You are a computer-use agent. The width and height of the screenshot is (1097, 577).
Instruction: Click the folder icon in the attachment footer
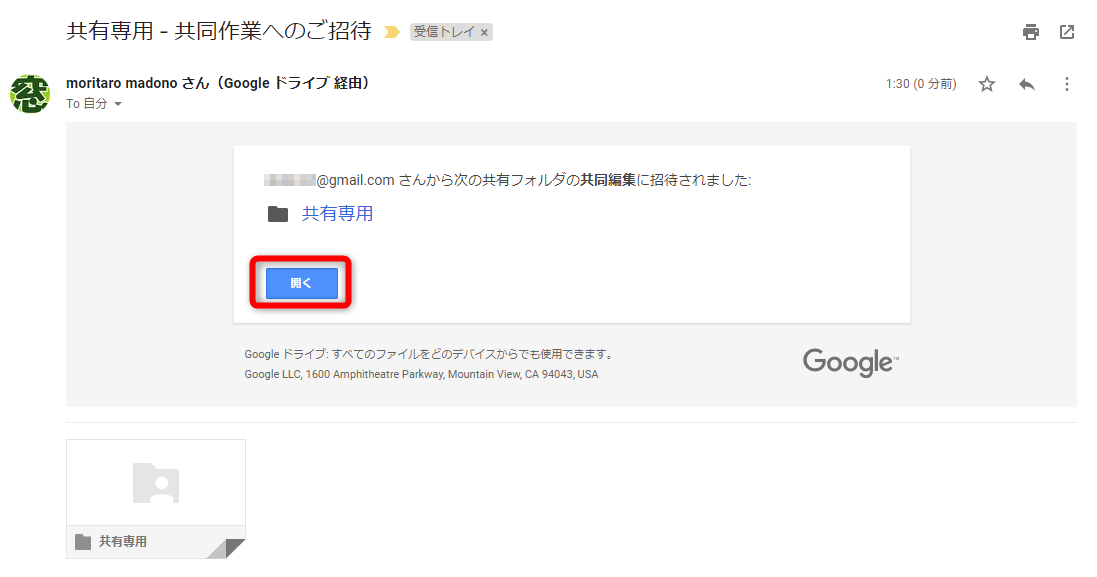point(81,541)
